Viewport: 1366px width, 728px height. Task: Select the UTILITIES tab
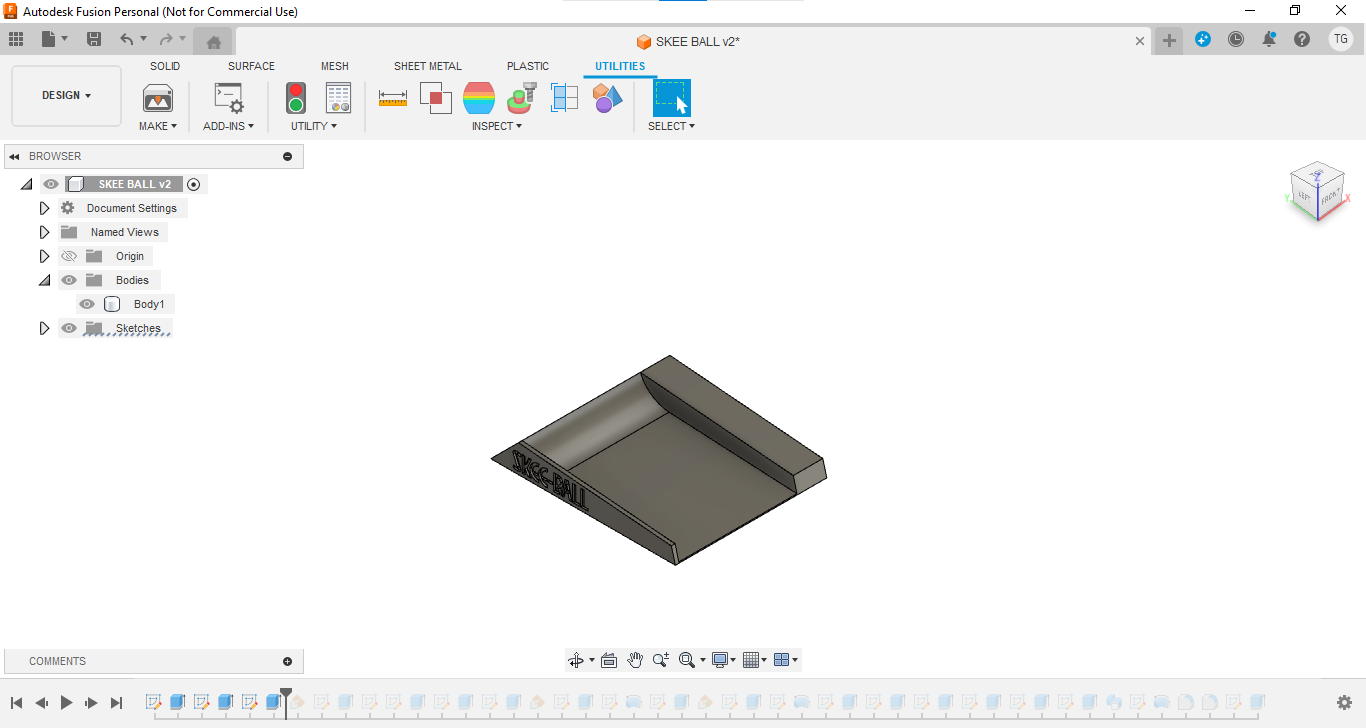(620, 66)
